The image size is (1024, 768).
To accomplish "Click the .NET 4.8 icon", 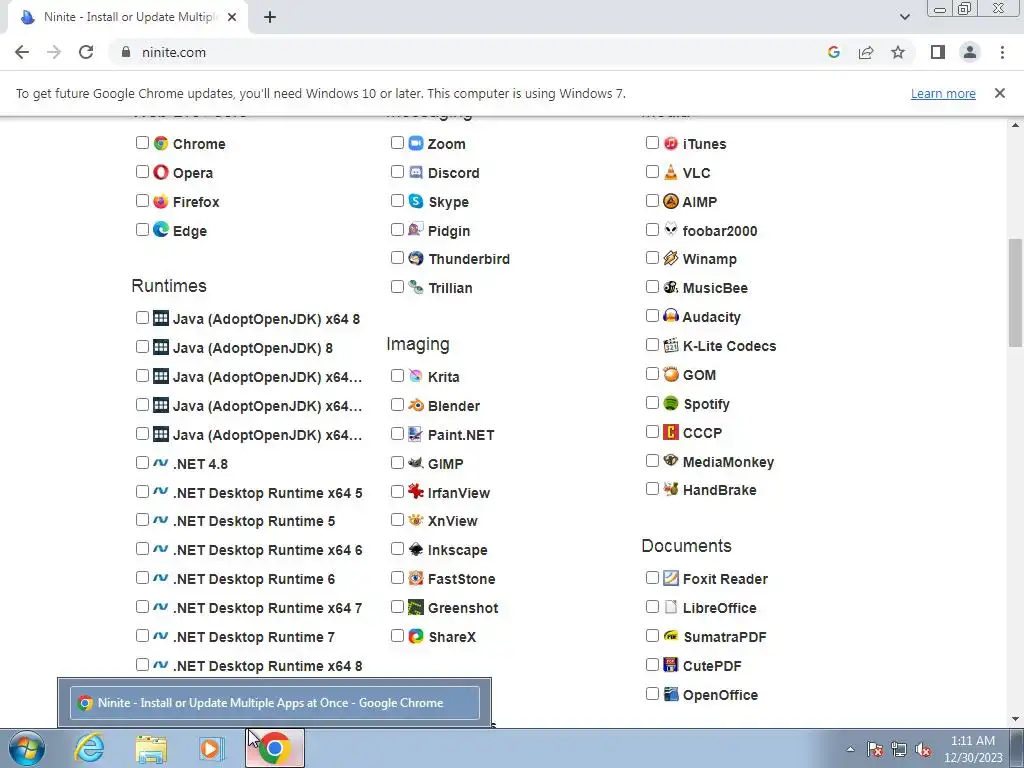I will coord(161,463).
